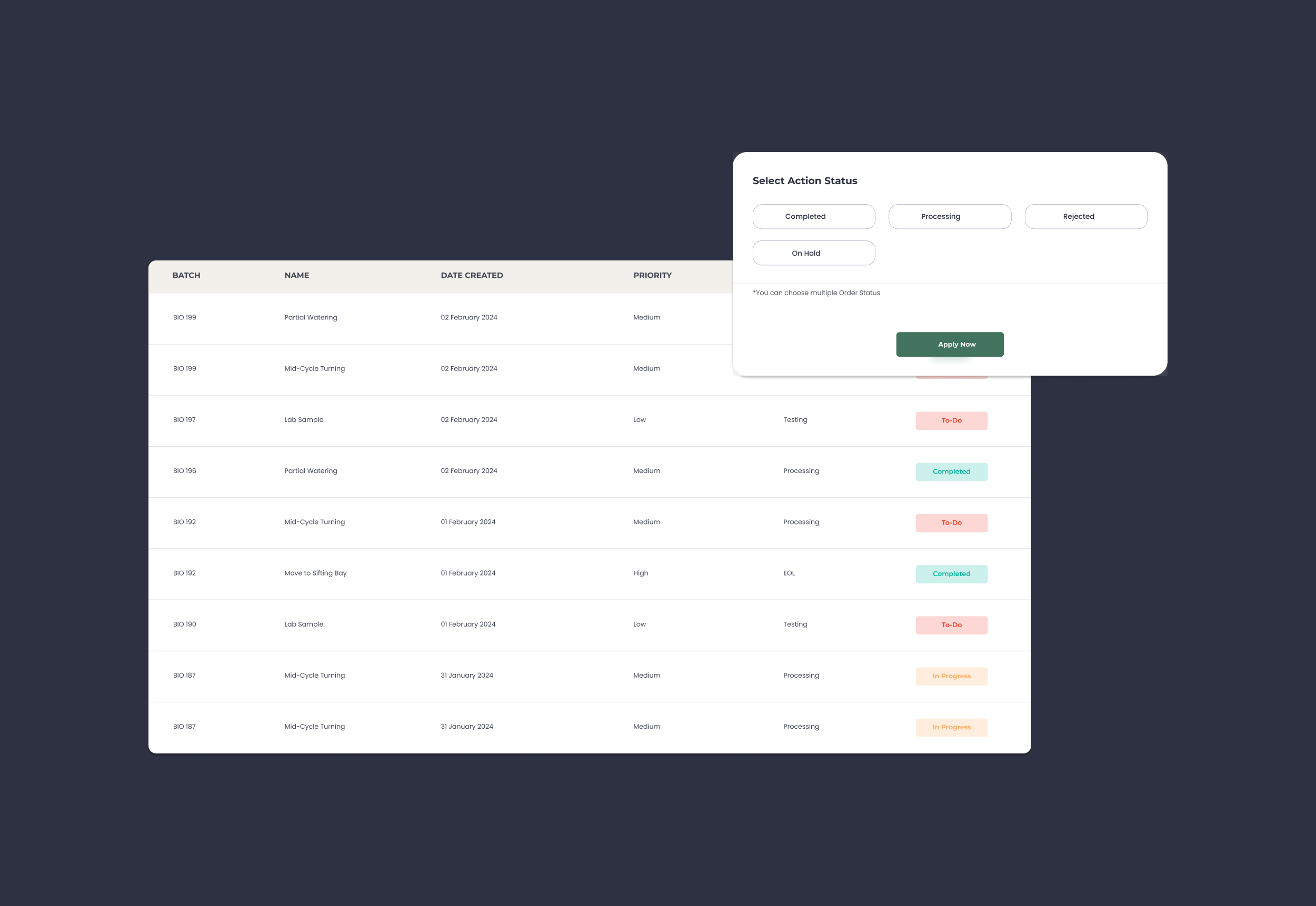Click the 'Select Action Status' dialog title

pos(804,180)
